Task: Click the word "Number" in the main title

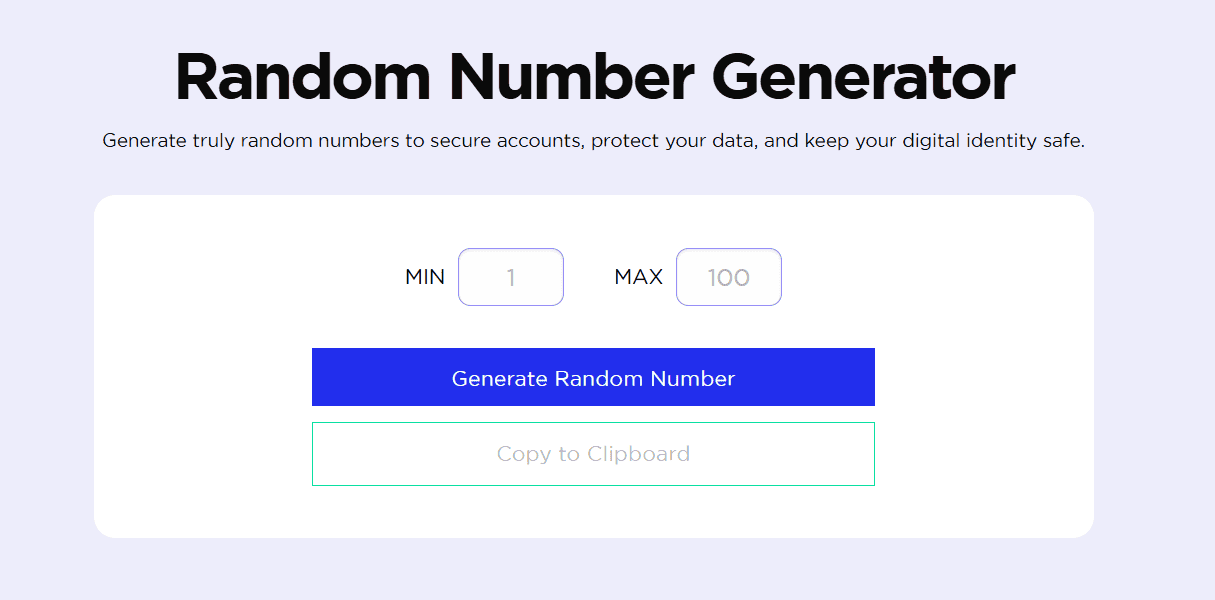Action: 568,78
